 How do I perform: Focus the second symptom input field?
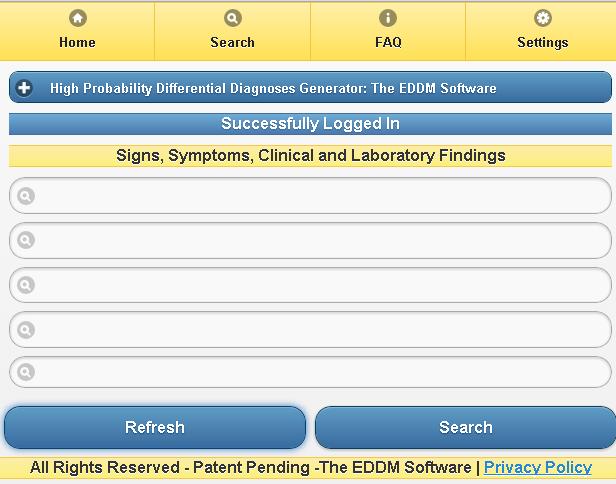point(320,240)
